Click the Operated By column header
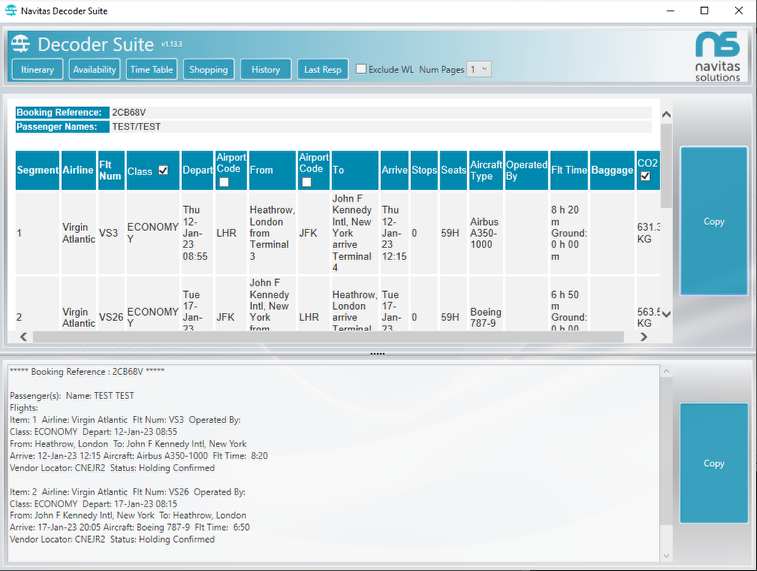Image resolution: width=757 pixels, height=571 pixels. coord(526,170)
